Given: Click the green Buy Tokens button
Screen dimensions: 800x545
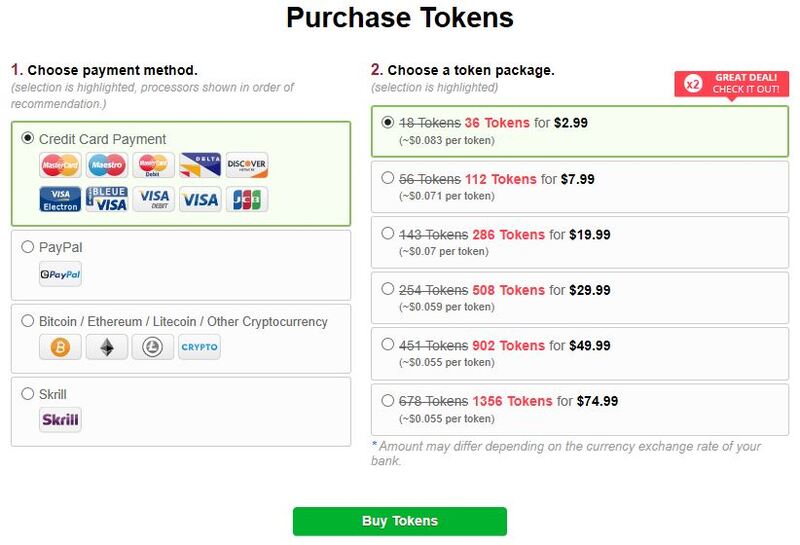Looking at the screenshot, I should [x=400, y=521].
